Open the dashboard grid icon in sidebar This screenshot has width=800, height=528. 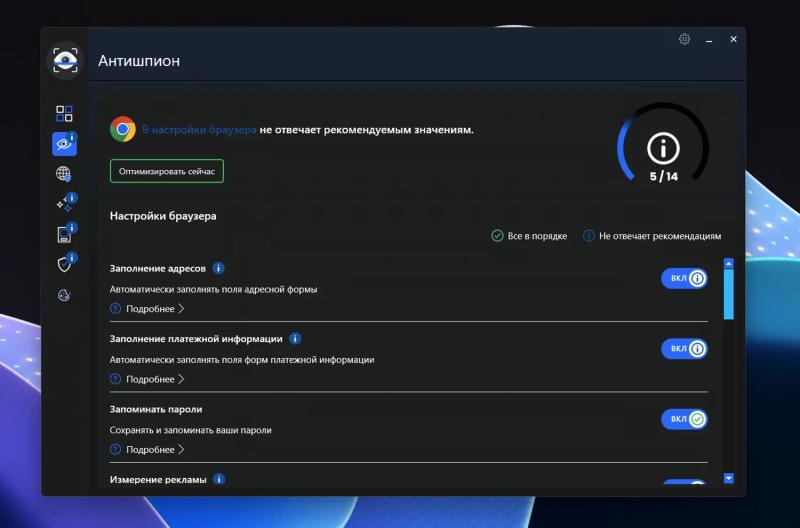(64, 113)
